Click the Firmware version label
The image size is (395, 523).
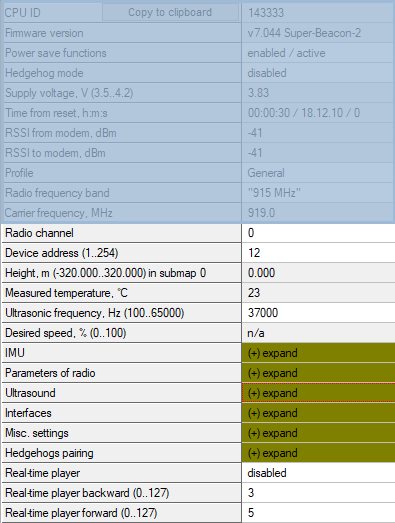(x=44, y=33)
